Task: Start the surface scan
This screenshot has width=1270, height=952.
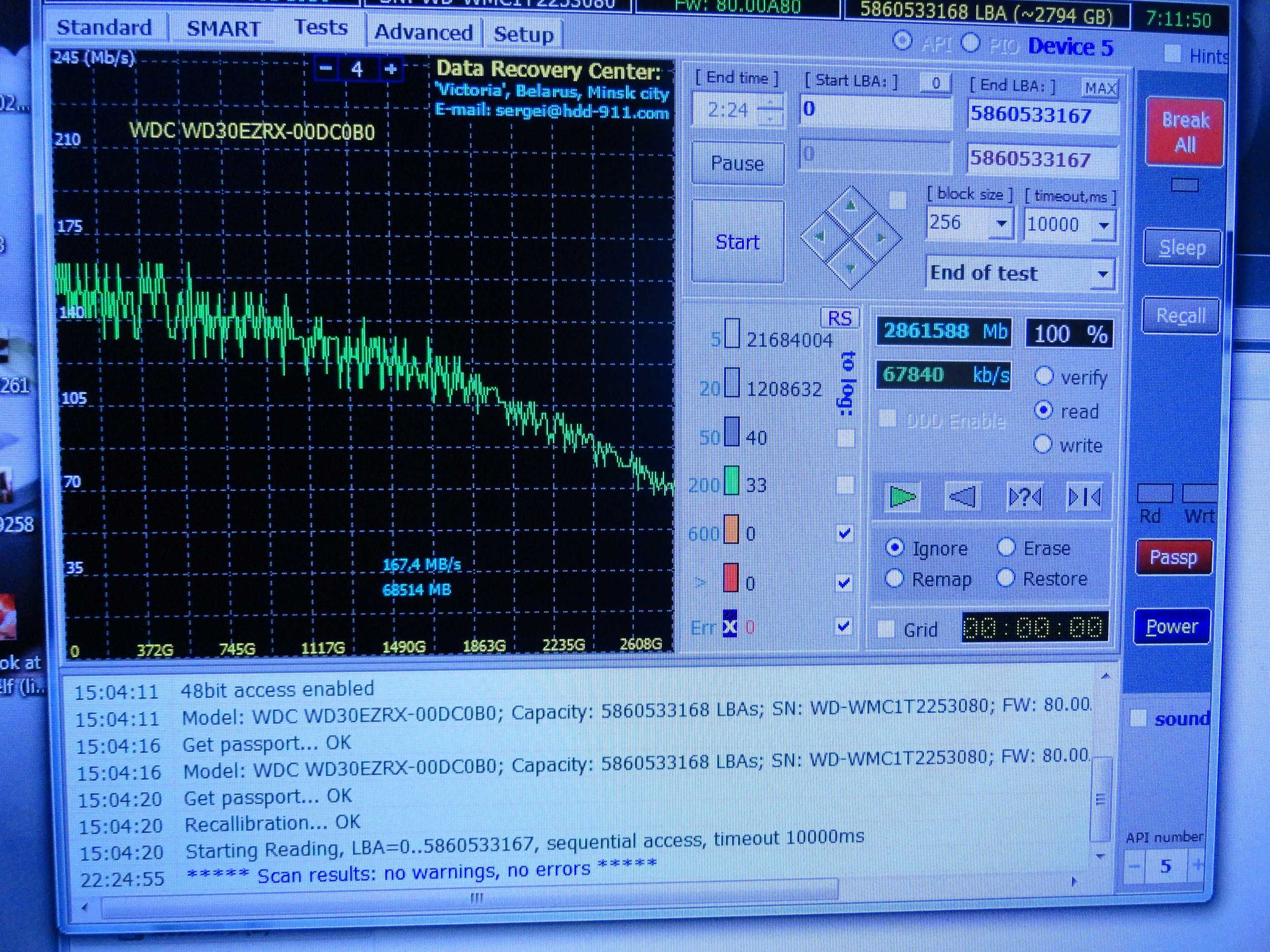Action: 738,241
